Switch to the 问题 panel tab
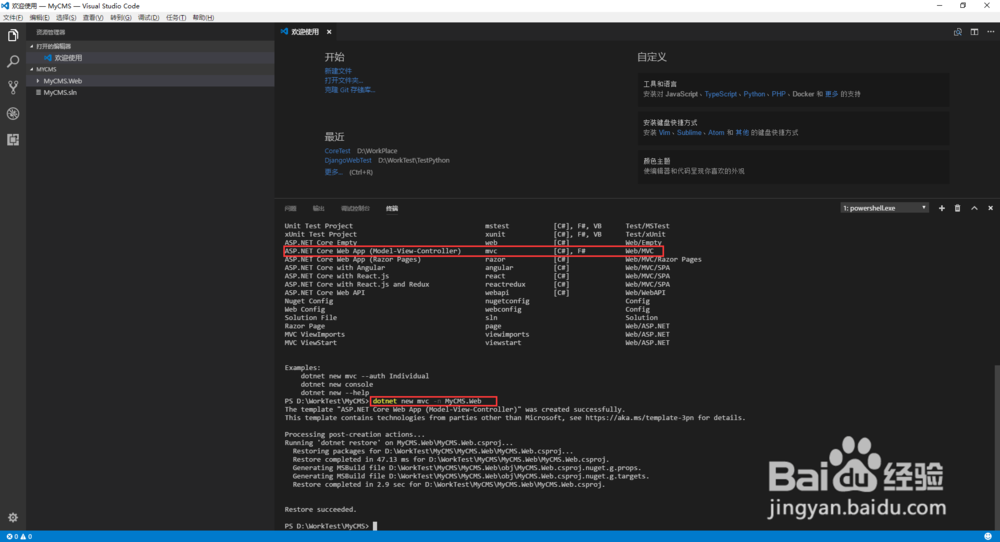Viewport: 1000px width, 542px height. [x=291, y=209]
